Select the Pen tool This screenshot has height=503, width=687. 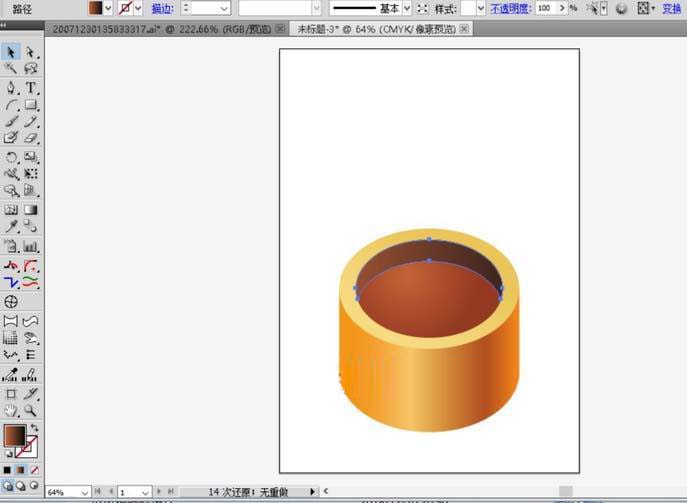[11, 87]
